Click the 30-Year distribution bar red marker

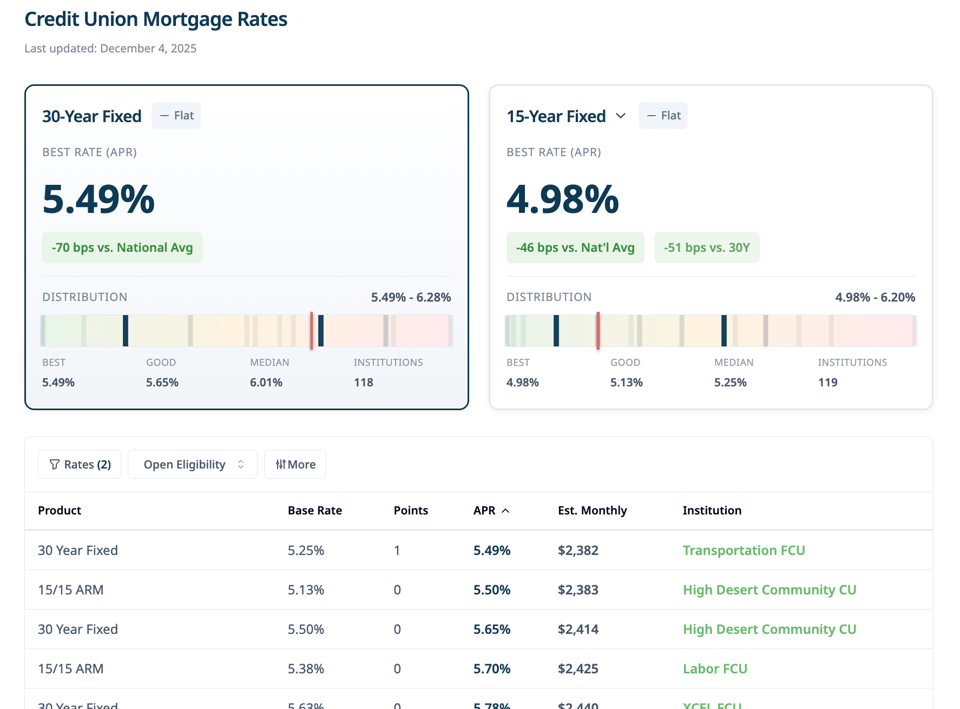[x=311, y=330]
